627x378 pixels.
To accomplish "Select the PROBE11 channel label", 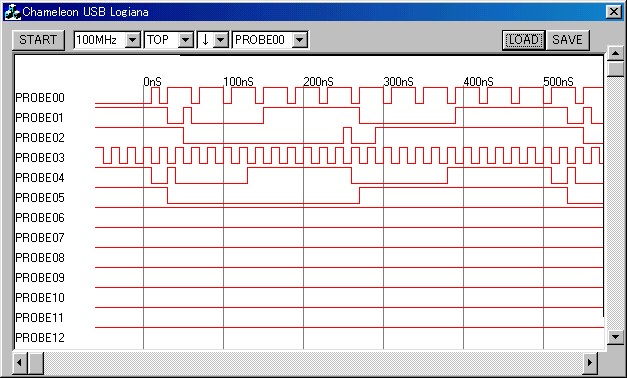I will coord(40,318).
